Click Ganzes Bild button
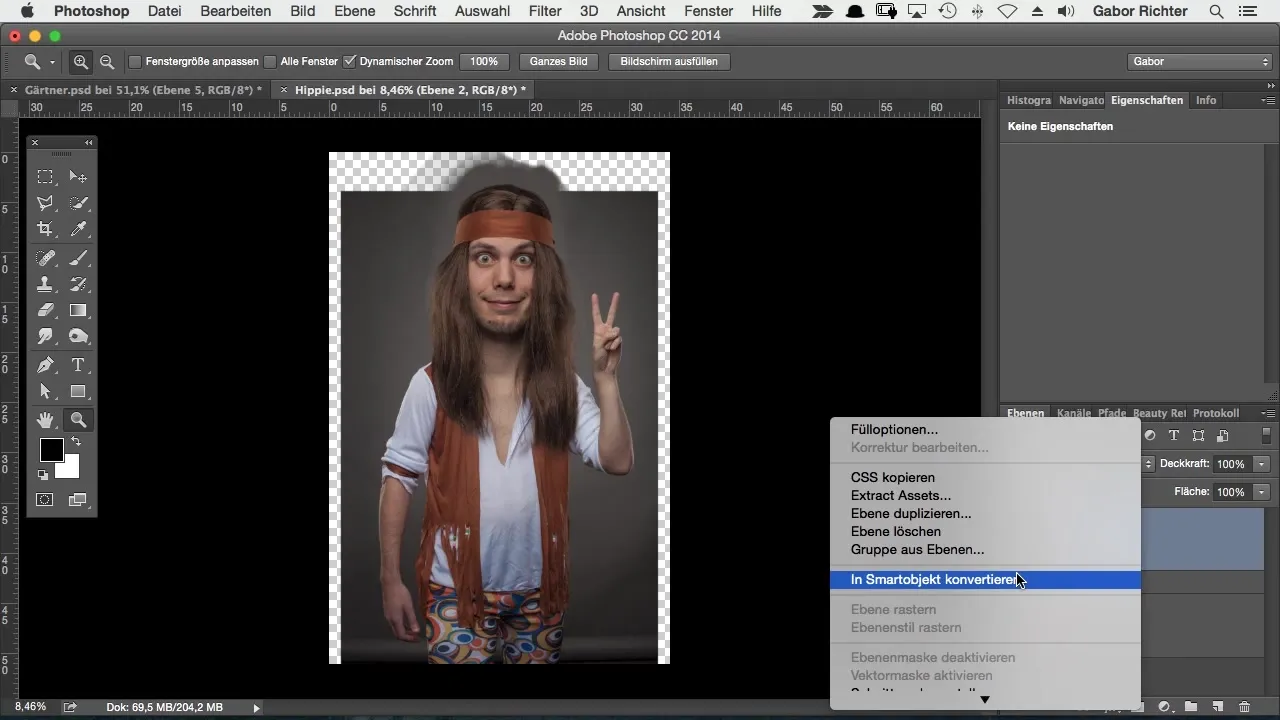 558,62
